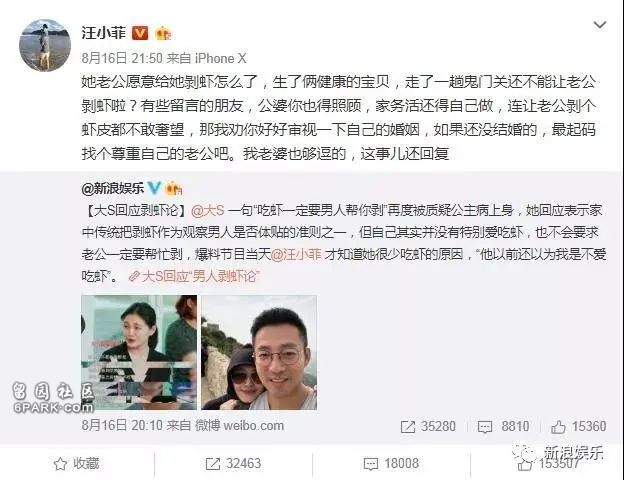Viewport: 624px width, 480px height.
Task: Open 汪小菲 username profile link
Action: (x=104, y=33)
